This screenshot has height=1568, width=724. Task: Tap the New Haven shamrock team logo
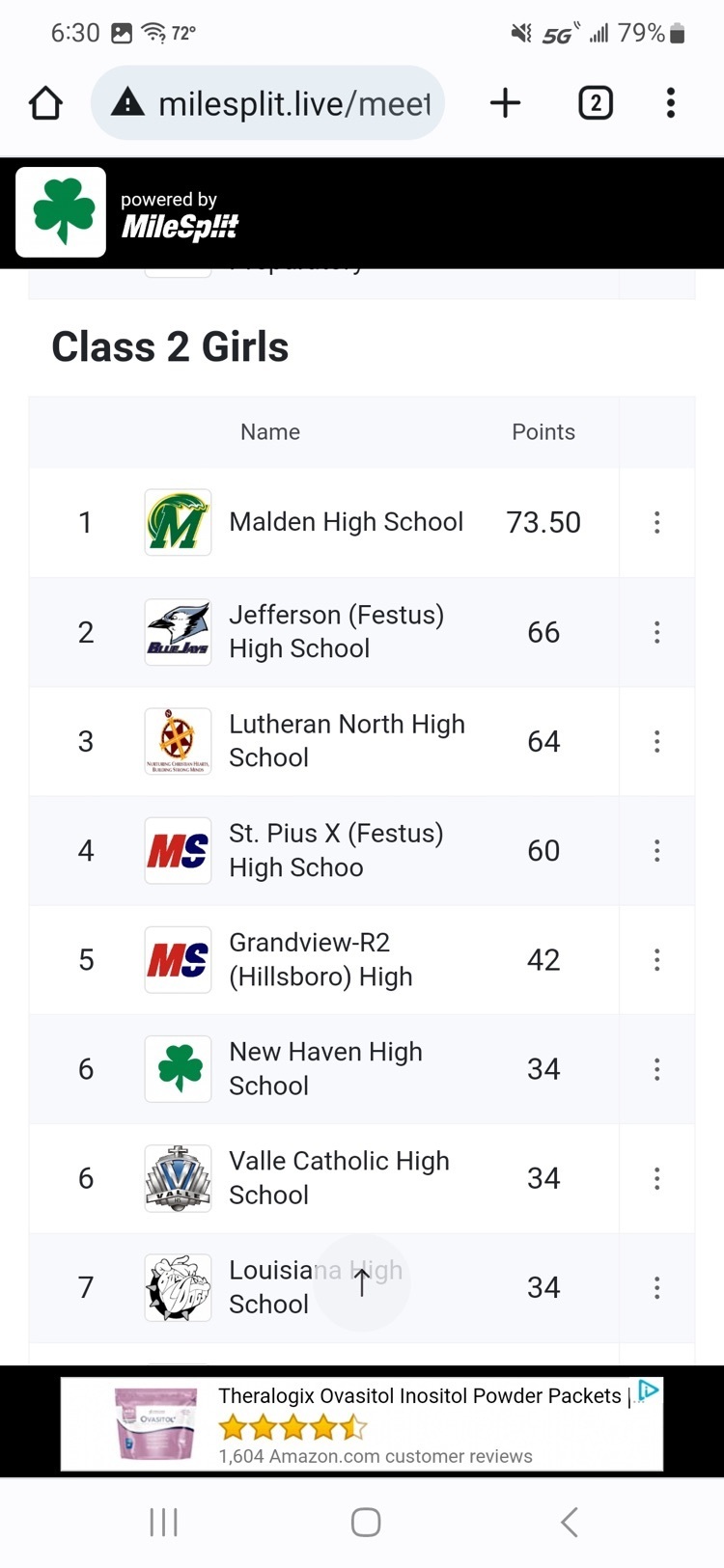click(178, 1069)
